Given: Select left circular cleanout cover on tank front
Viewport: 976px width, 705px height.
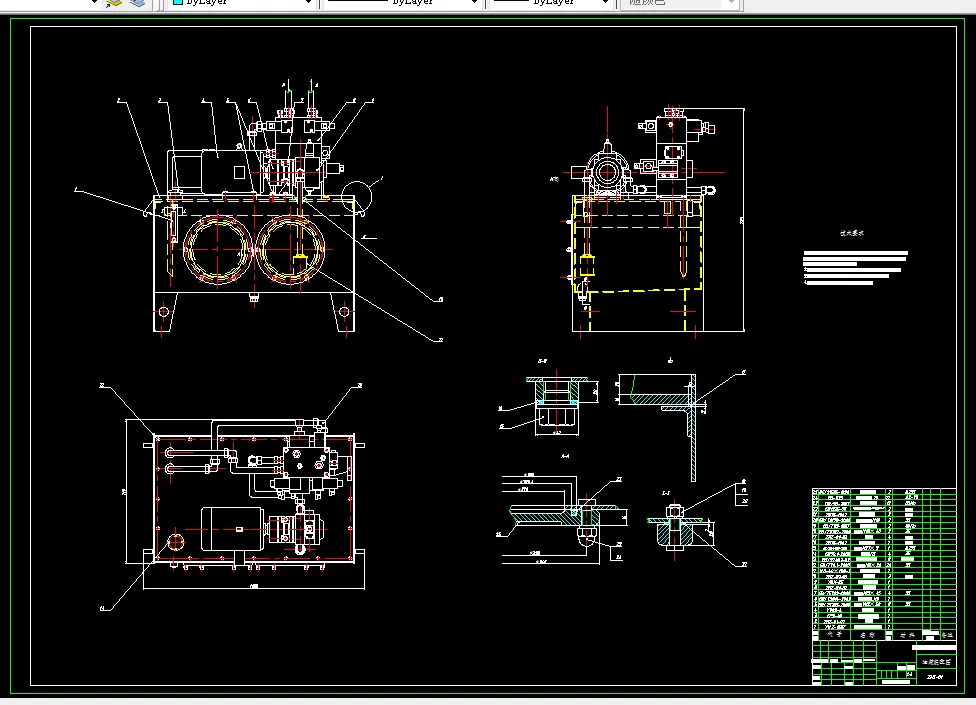Looking at the screenshot, I should click(217, 249).
